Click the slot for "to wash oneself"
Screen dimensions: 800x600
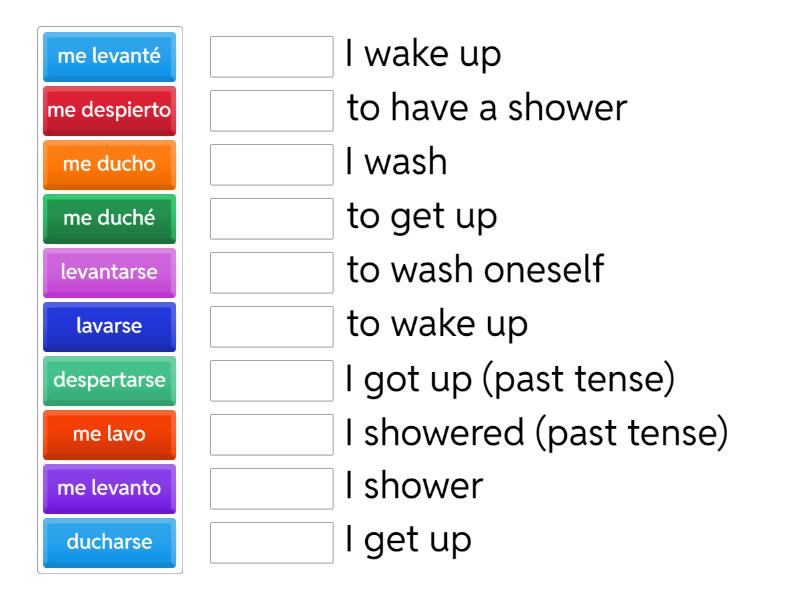tap(272, 273)
